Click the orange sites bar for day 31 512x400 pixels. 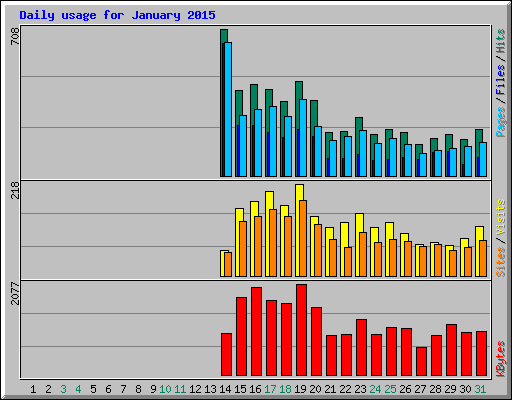483,258
